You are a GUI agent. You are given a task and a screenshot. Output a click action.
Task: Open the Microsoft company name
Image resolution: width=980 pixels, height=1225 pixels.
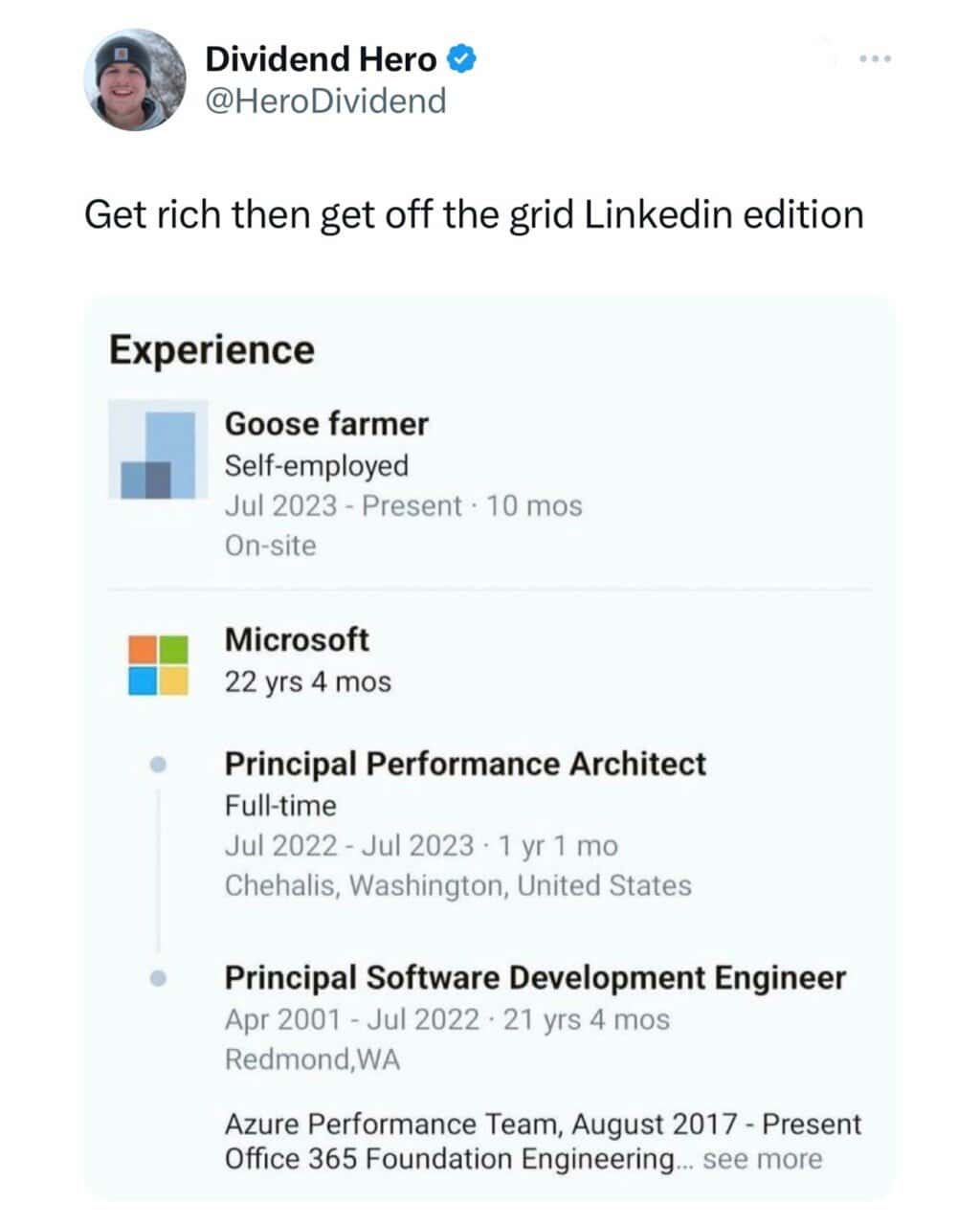(x=297, y=639)
